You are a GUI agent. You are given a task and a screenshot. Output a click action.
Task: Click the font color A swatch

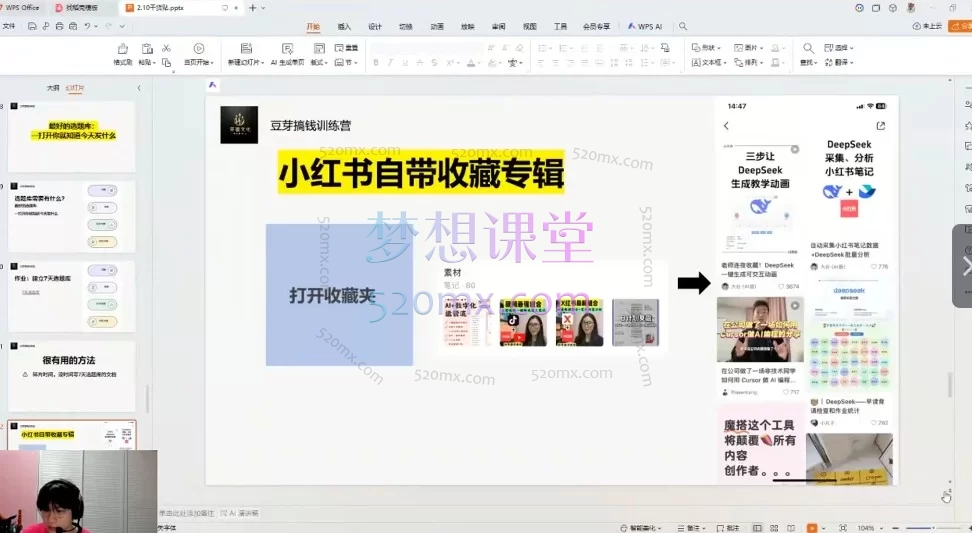point(471,63)
